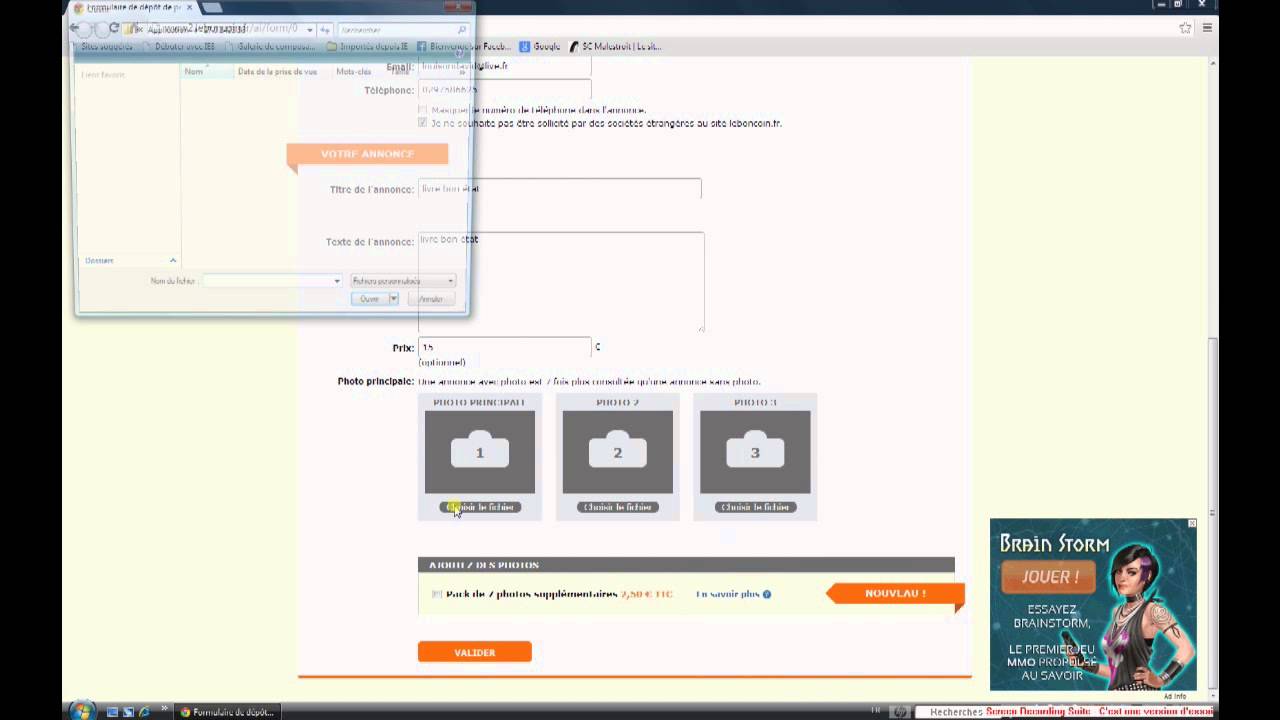This screenshot has width=1280, height=720.
Task: Close the Formulaire de dépôt browser tab
Action: 189,8
